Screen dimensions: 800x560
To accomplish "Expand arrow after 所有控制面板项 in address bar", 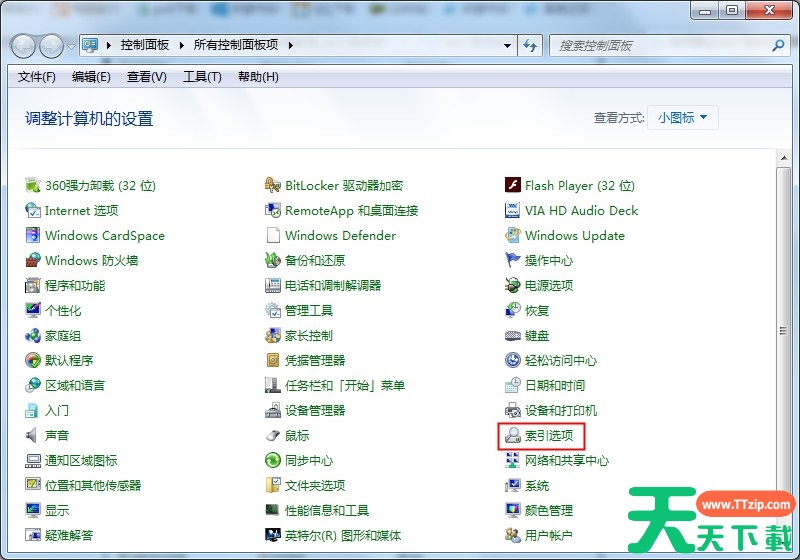I will (291, 45).
